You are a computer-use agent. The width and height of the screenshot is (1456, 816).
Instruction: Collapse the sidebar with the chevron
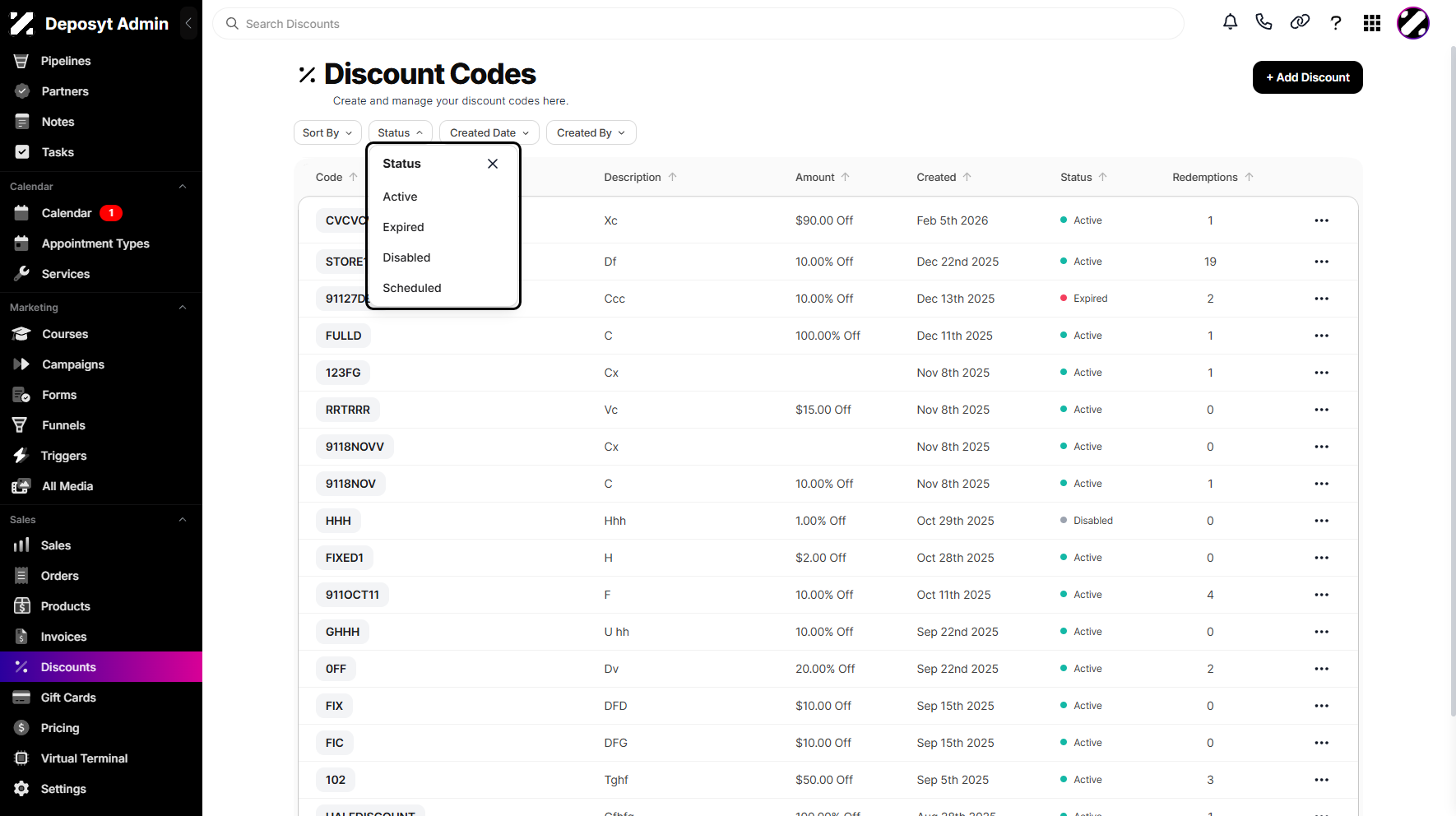coord(188,23)
